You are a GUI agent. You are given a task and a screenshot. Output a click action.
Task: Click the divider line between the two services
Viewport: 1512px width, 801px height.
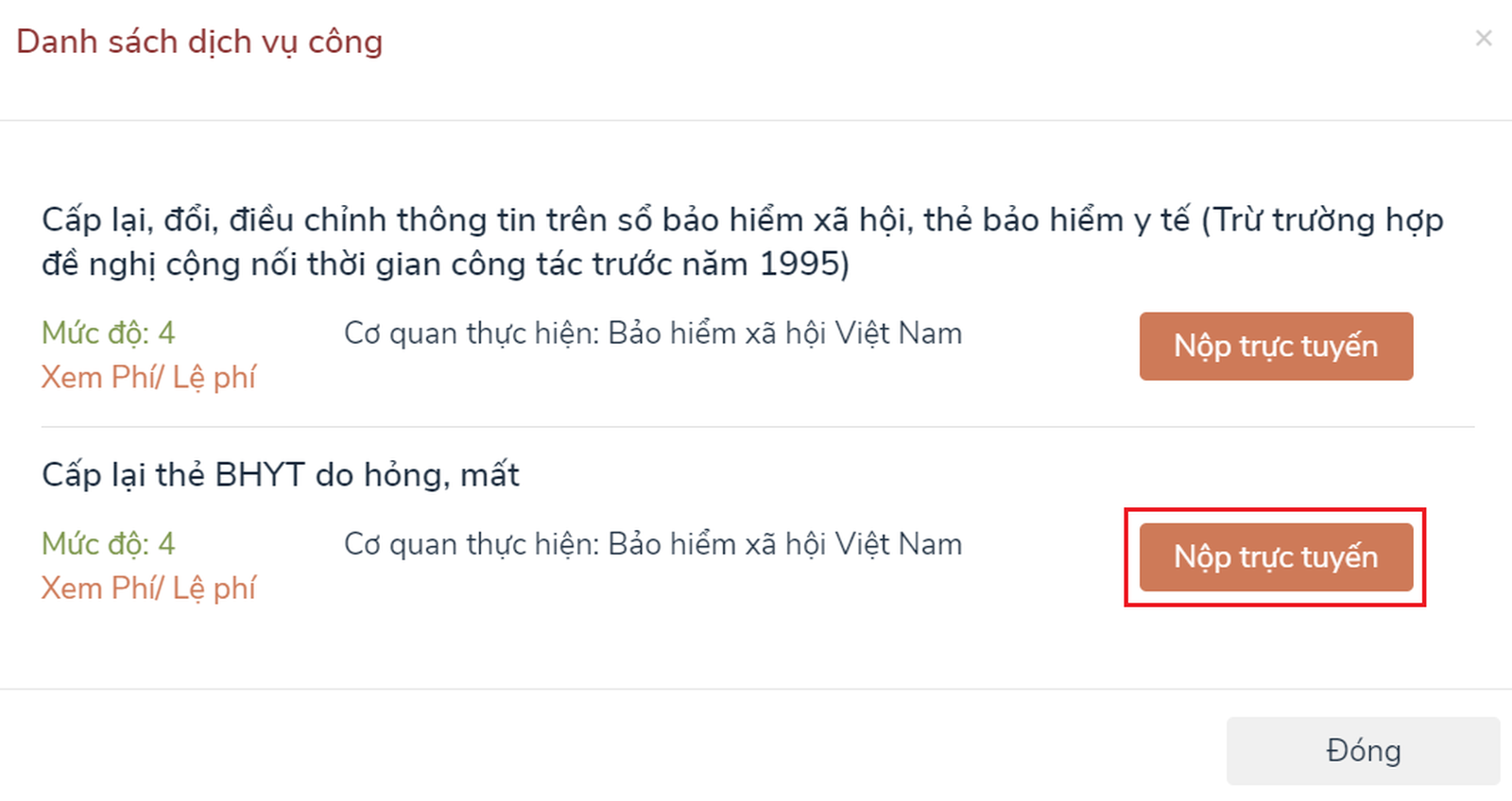point(756,427)
